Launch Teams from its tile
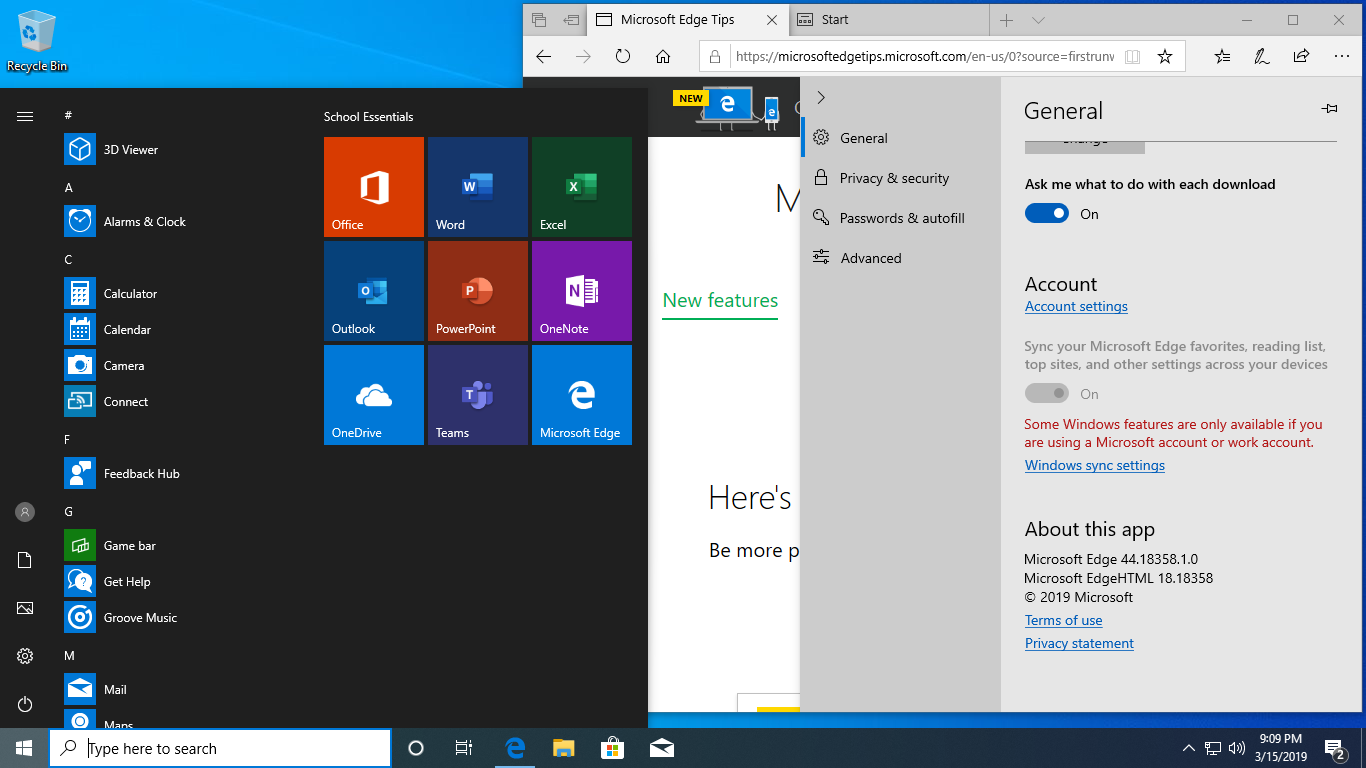 point(478,395)
